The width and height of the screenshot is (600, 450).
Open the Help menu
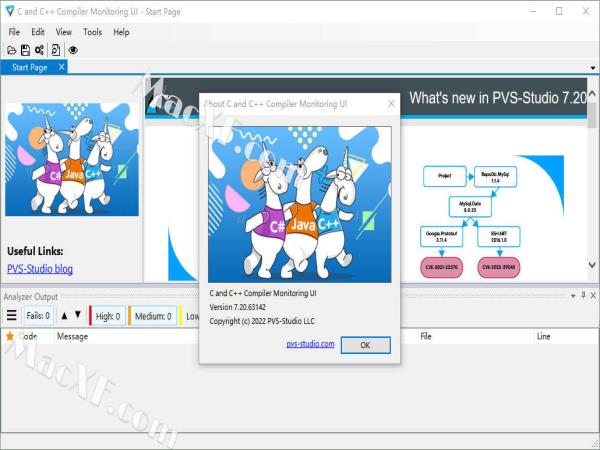121,32
